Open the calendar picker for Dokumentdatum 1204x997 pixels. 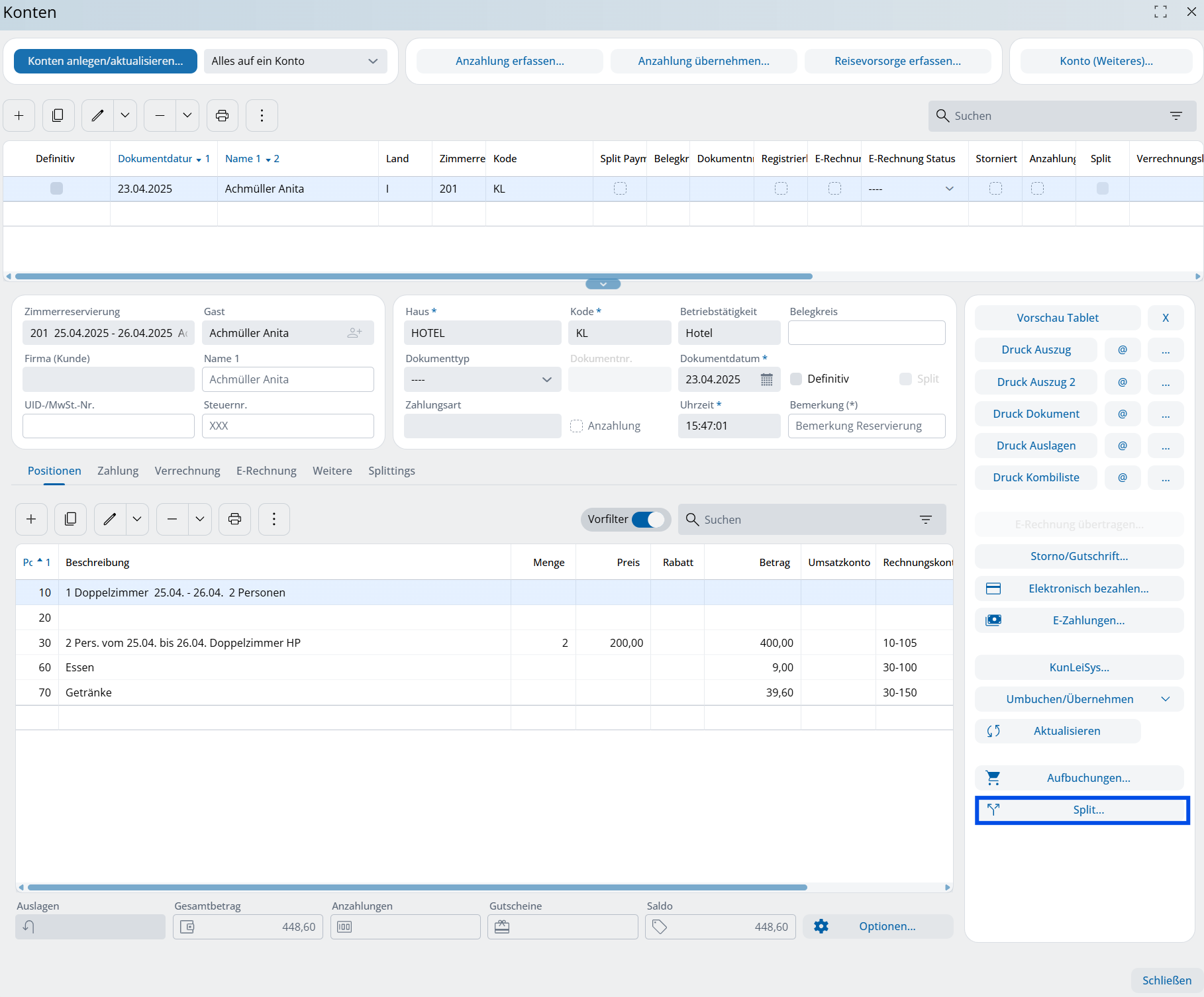click(766, 379)
